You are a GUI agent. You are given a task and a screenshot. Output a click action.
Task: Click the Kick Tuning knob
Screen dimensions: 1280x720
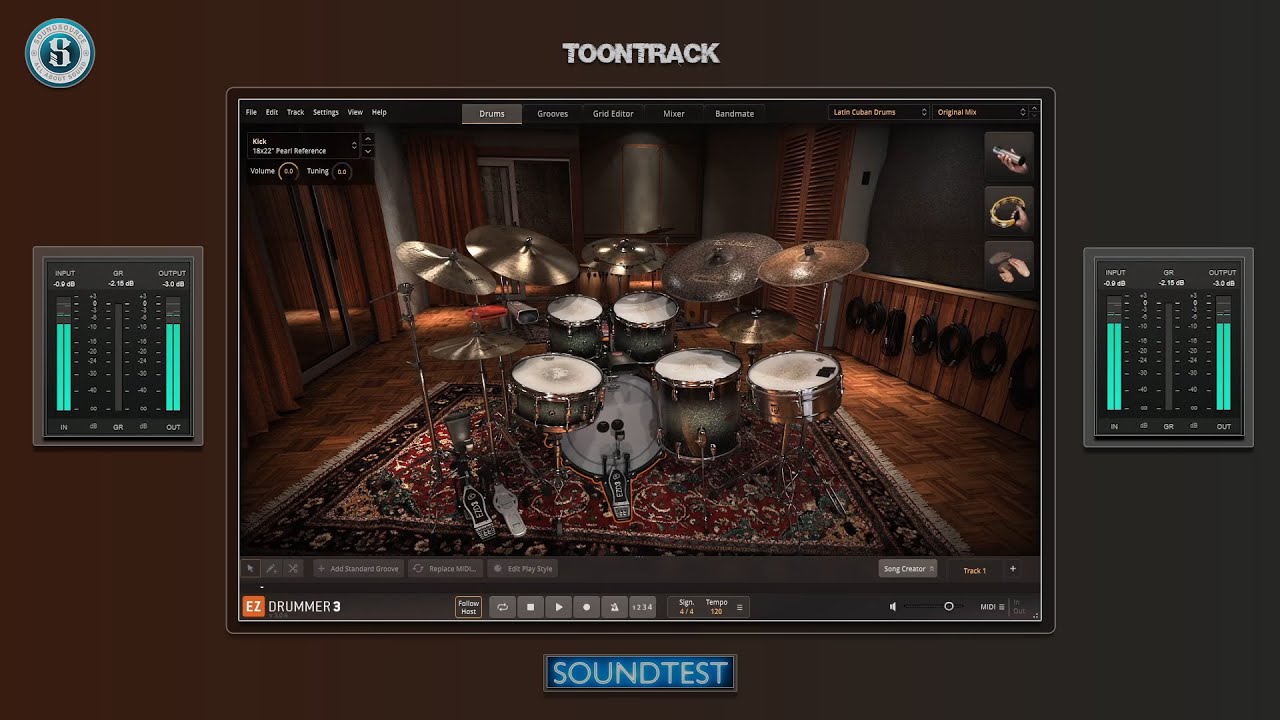[x=341, y=172]
